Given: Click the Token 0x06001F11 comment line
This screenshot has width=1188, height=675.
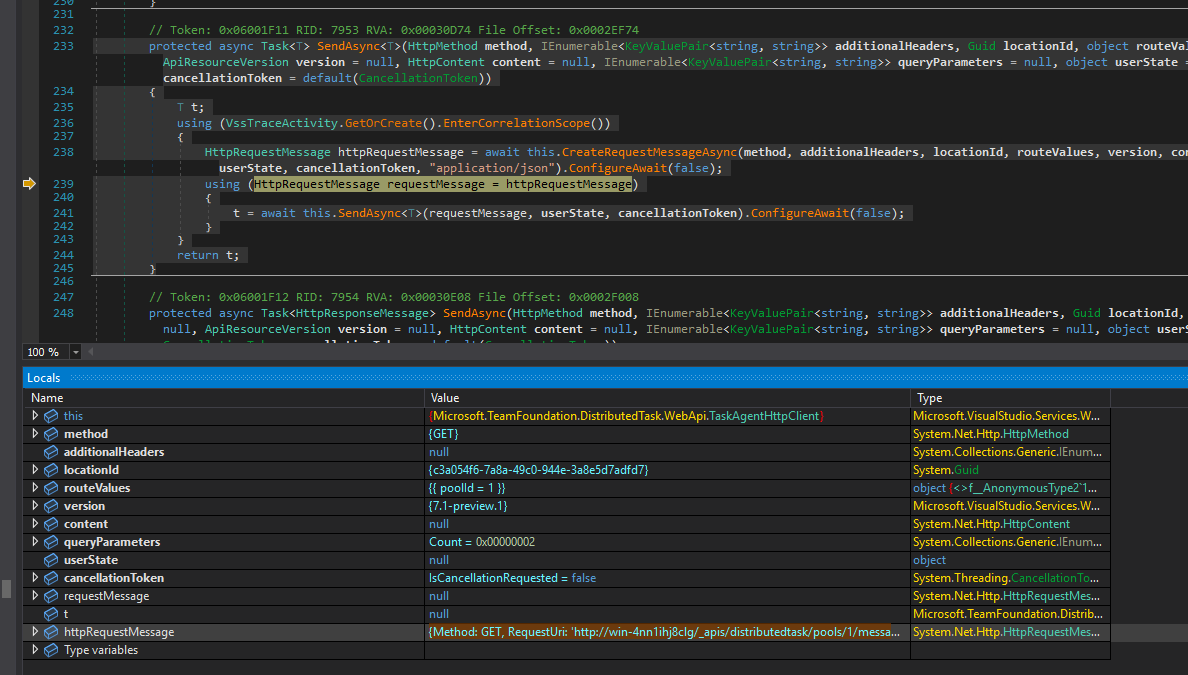Looking at the screenshot, I should click(x=393, y=30).
